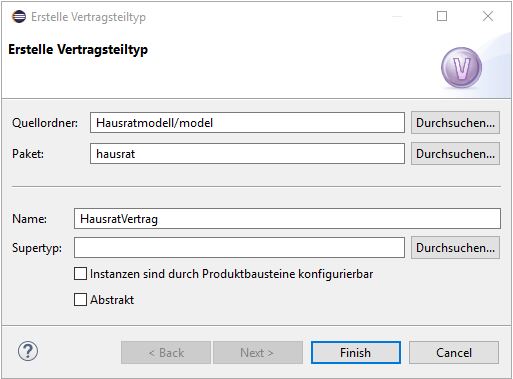Click the Erstelle Vertragsteiltyp title bar text
The width and height of the screenshot is (513, 379).
88,17
